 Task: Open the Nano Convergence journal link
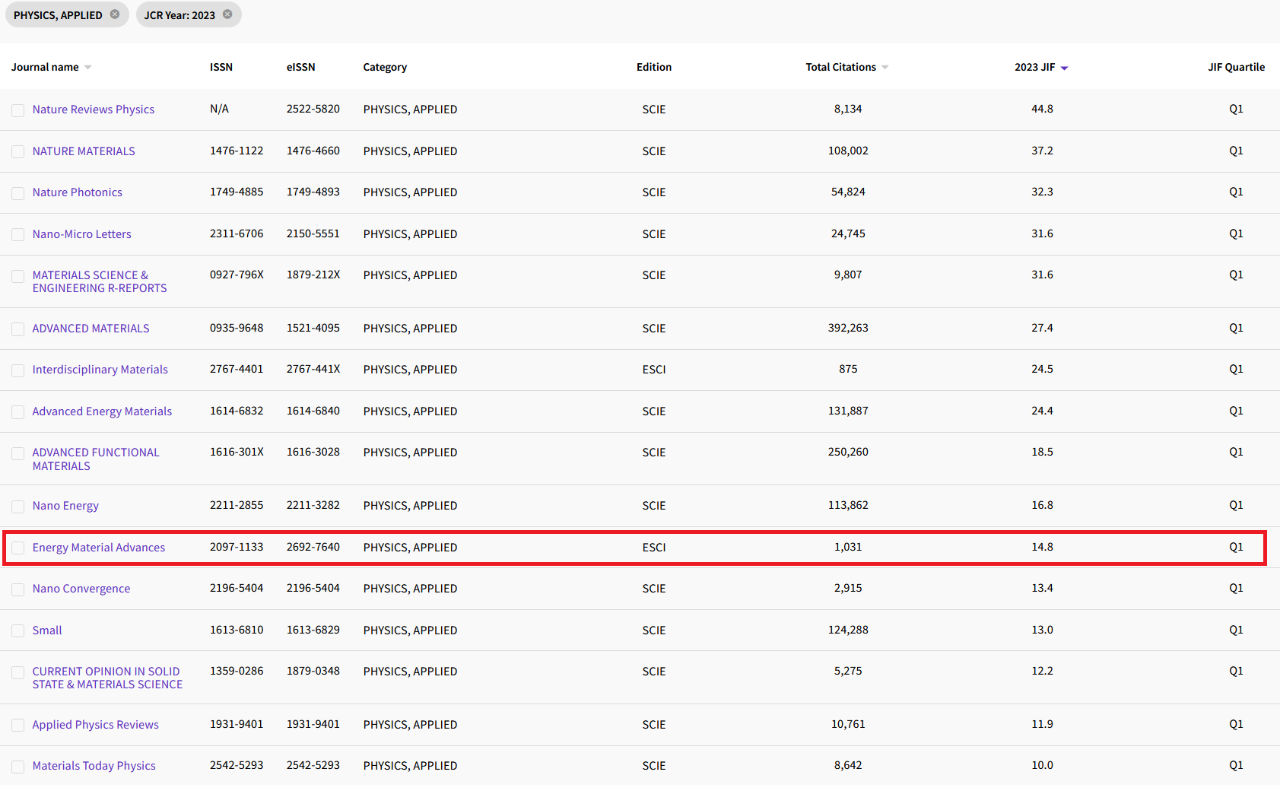tap(81, 589)
